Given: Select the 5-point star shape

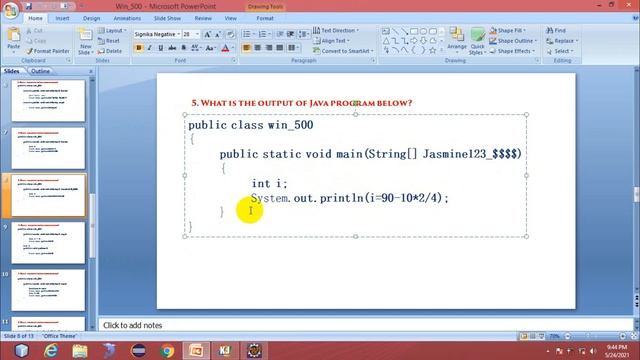Looking at the screenshot, I should [433, 50].
